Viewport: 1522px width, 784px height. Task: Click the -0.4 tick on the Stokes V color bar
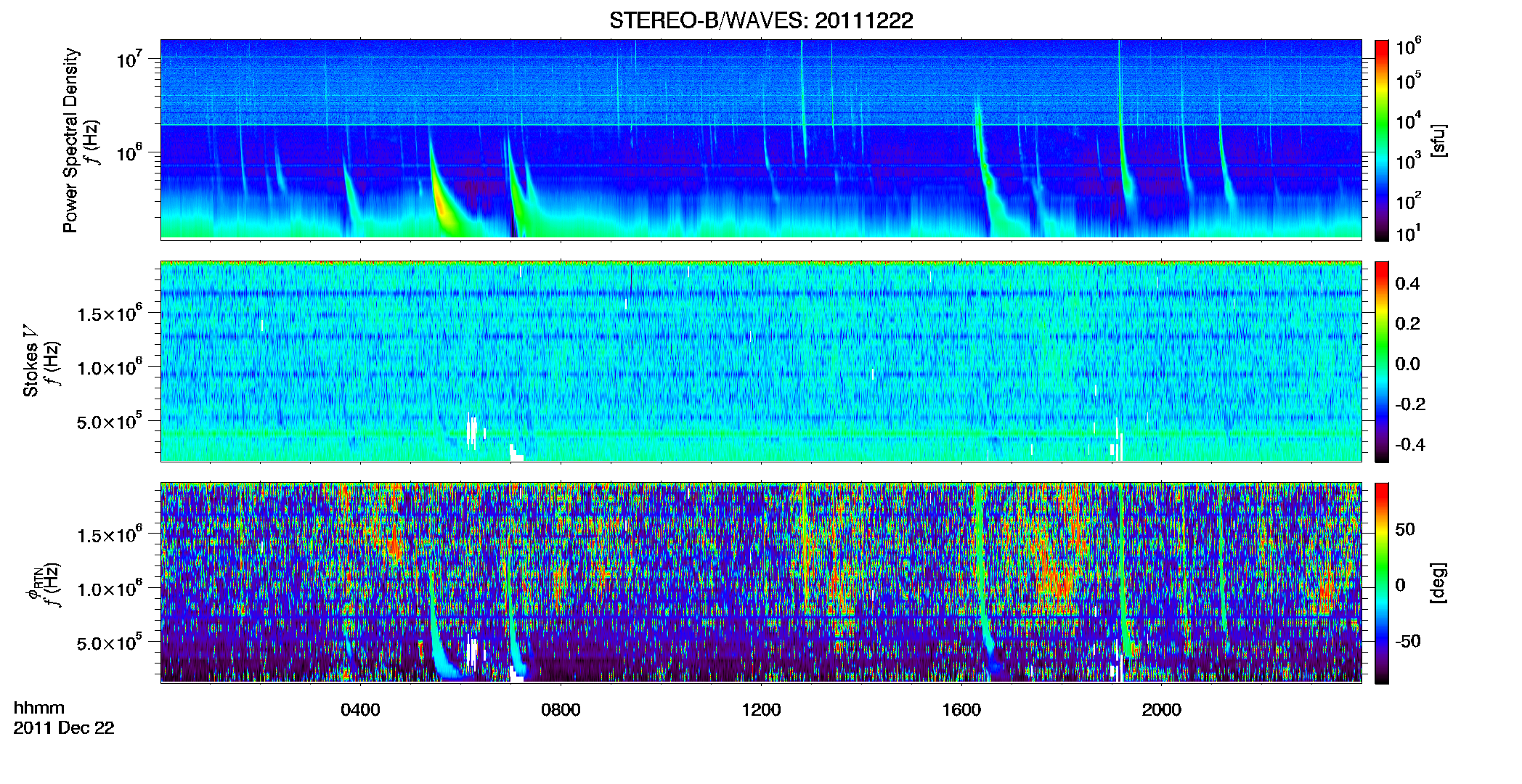tap(1410, 445)
